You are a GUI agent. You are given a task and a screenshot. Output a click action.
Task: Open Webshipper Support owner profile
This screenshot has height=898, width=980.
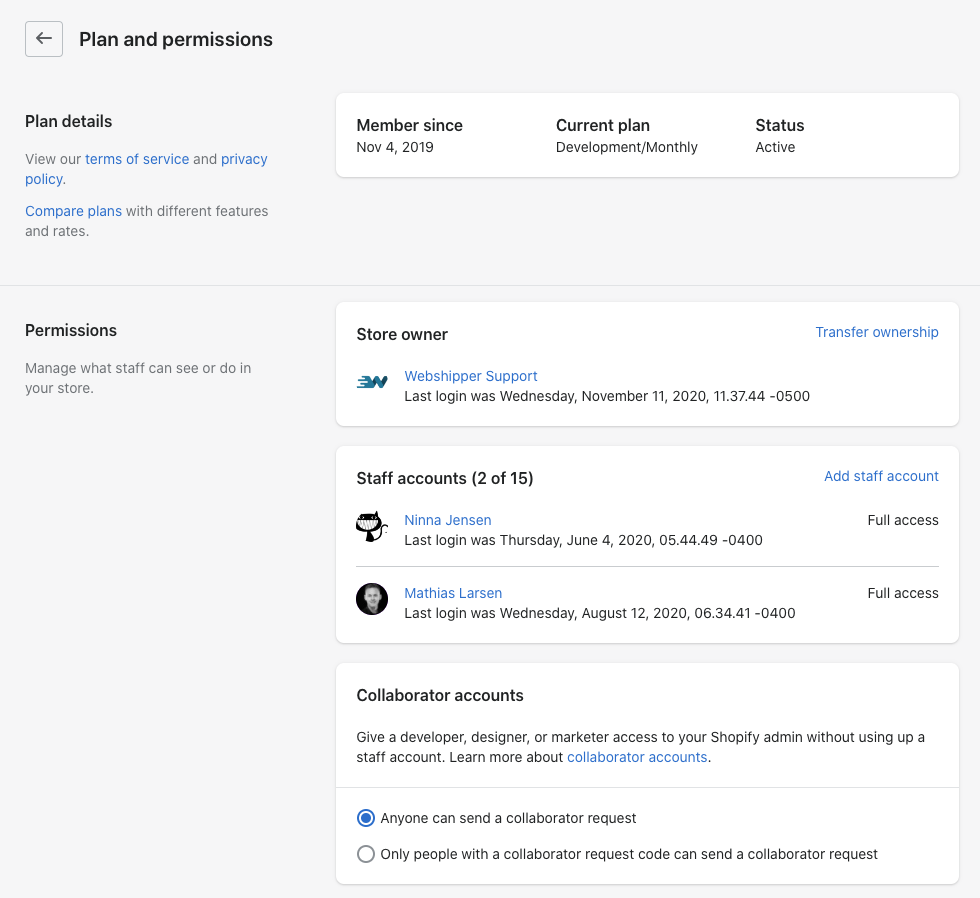point(470,376)
